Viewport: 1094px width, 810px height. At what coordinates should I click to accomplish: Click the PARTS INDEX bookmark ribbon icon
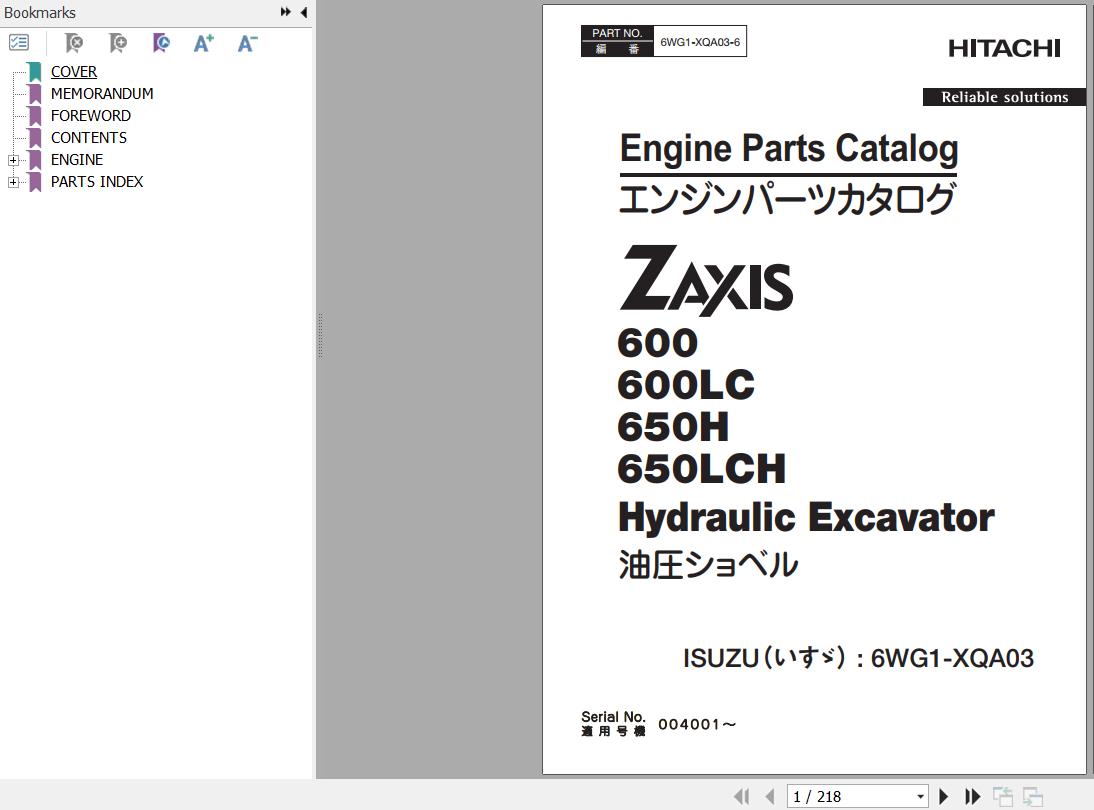[35, 181]
